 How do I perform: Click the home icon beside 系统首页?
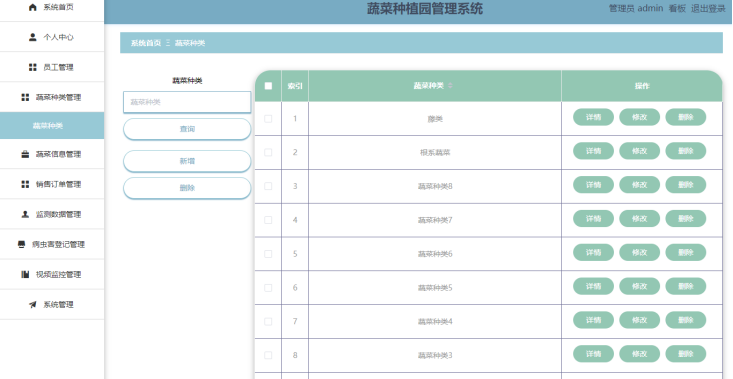point(32,7)
